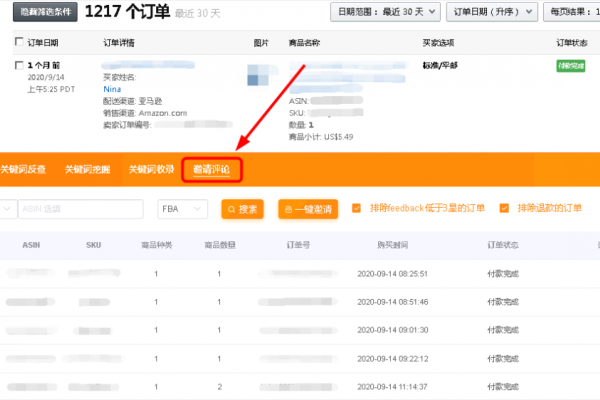Click purchase time 2020-09-14 11:14:37
Image resolution: width=600 pixels, height=400 pixels.
392,387
